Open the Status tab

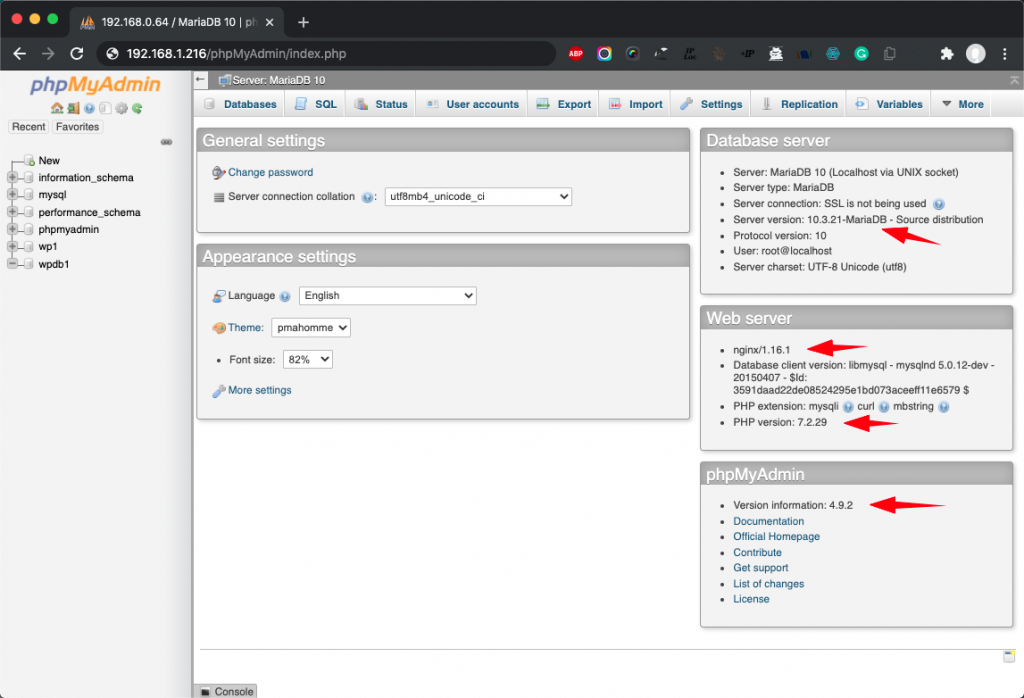coord(381,104)
